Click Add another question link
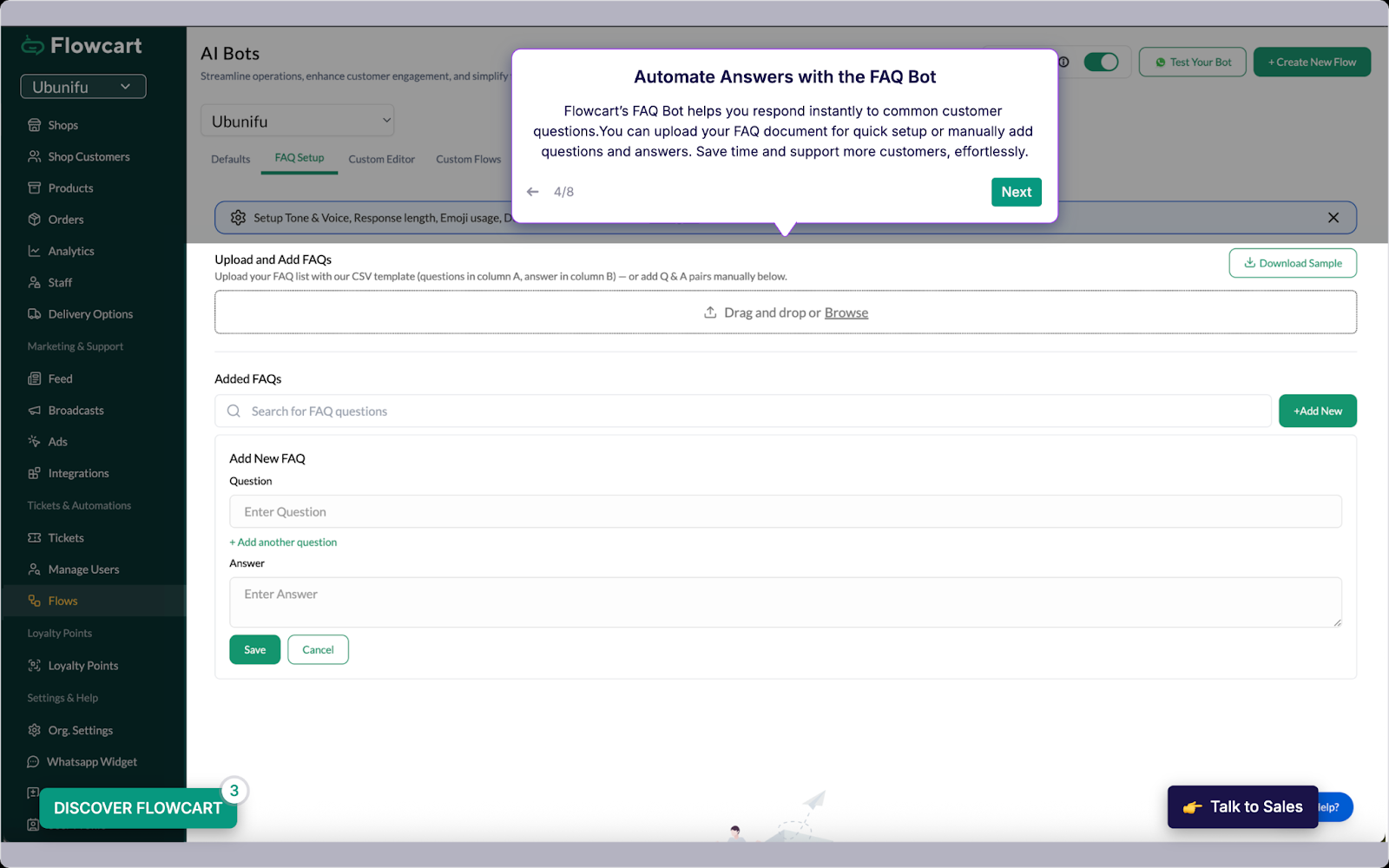The height and width of the screenshot is (868, 1389). pos(283,542)
